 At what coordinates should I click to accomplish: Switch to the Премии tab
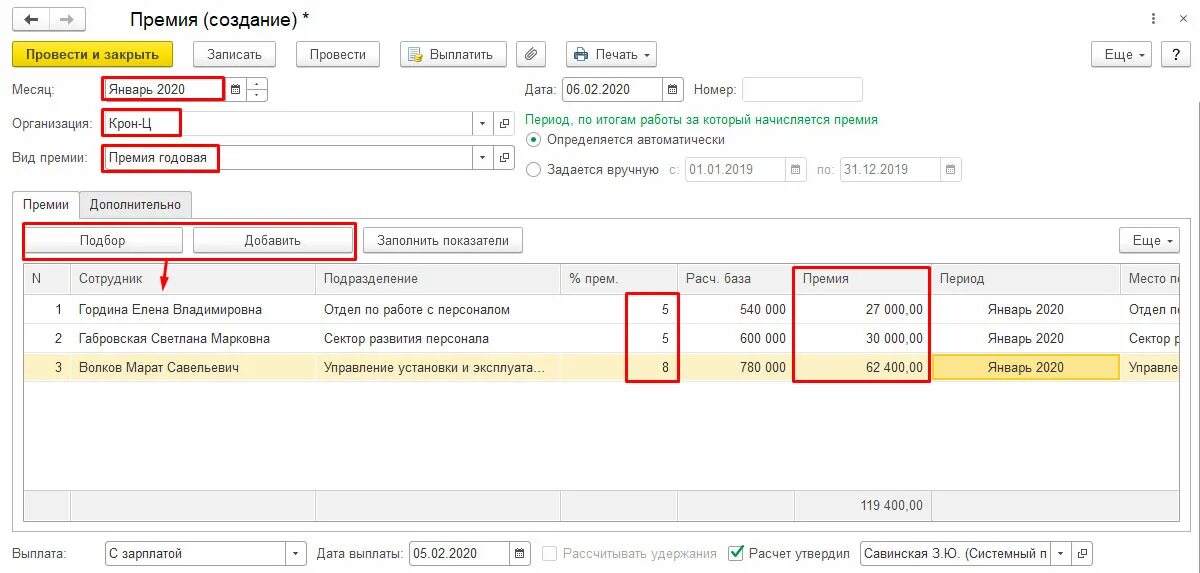46,204
